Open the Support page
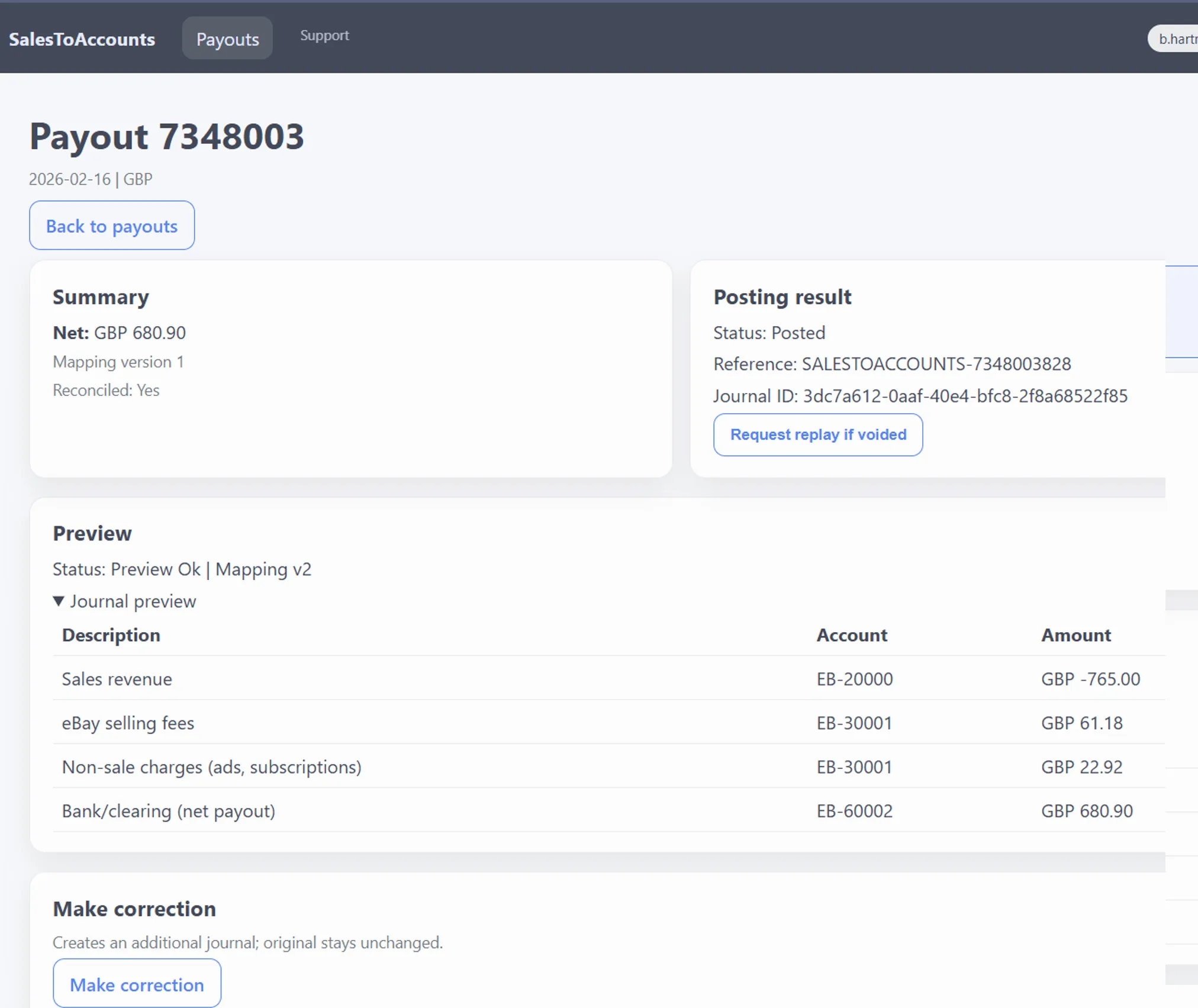Screen dimensions: 1198x1008 (x=324, y=36)
